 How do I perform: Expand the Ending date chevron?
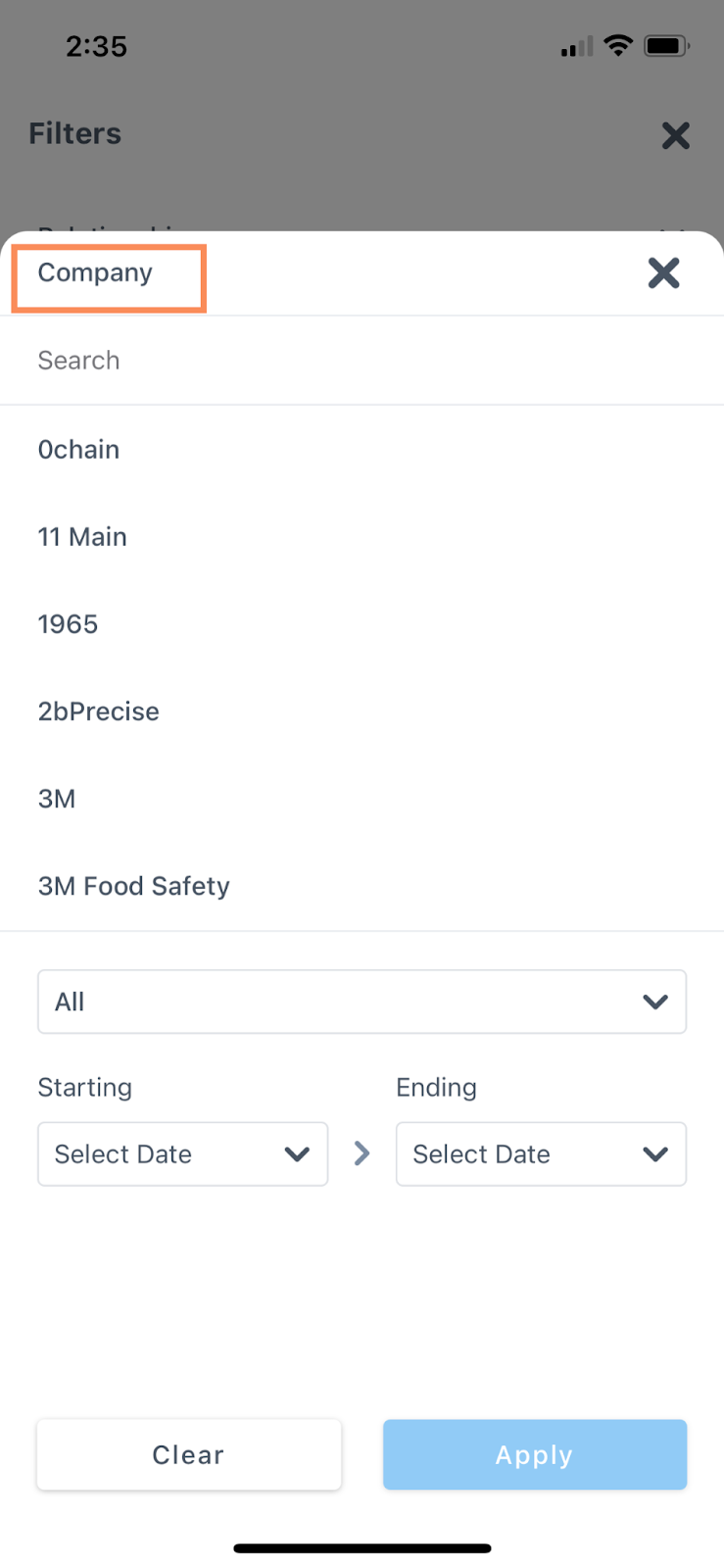[x=654, y=1153]
